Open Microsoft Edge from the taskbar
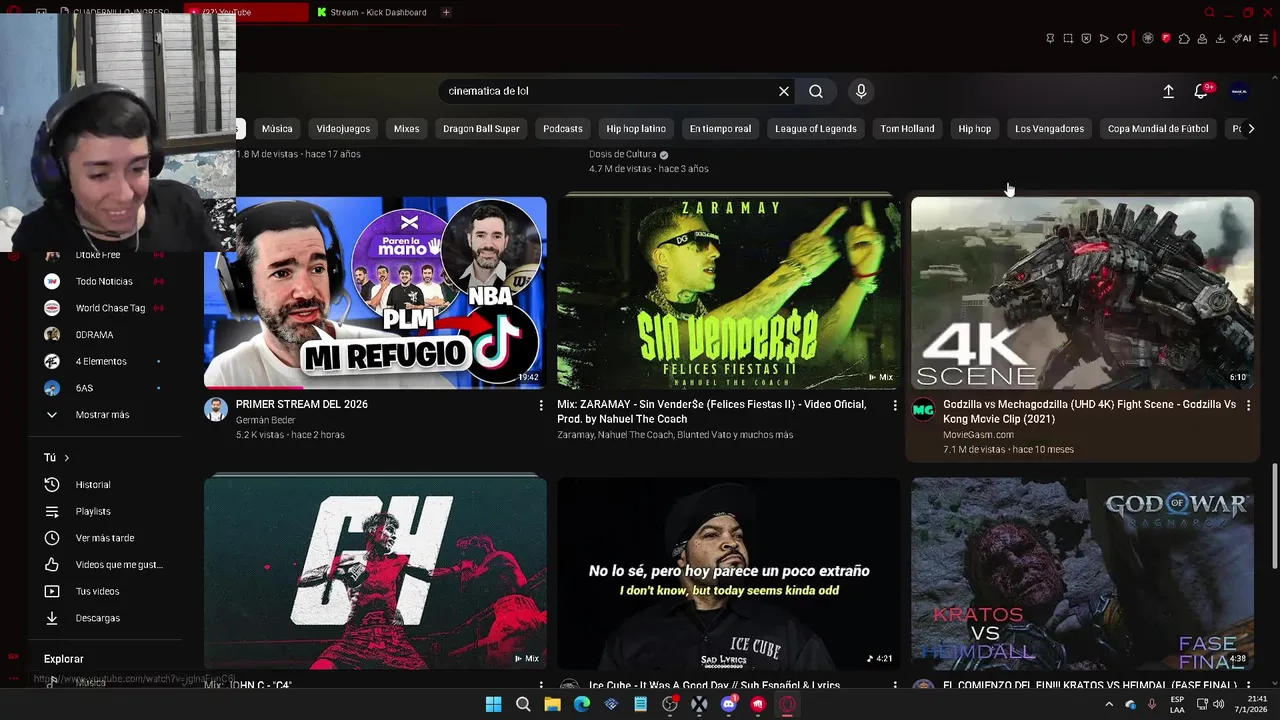 582,704
